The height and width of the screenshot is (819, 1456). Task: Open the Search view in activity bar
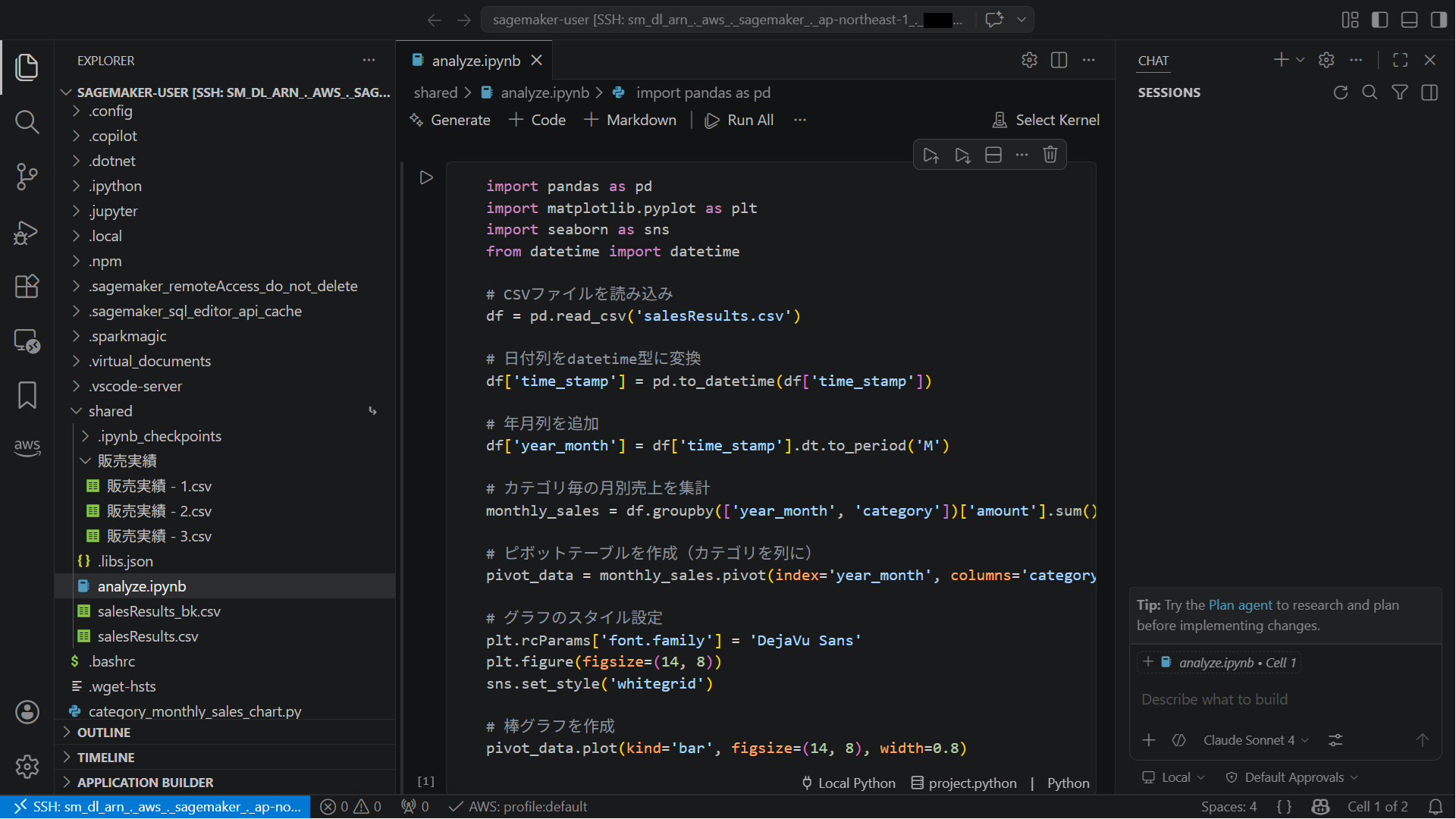(x=27, y=121)
